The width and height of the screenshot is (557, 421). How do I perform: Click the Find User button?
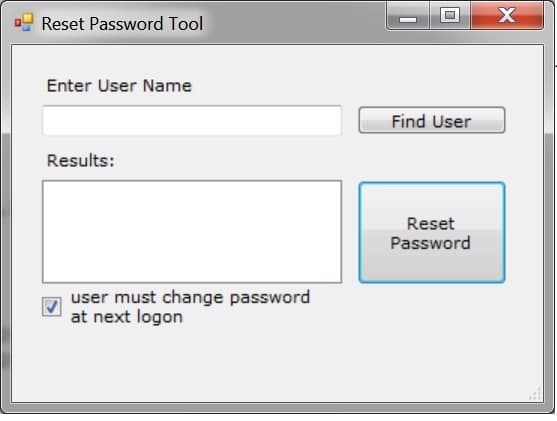coord(432,120)
